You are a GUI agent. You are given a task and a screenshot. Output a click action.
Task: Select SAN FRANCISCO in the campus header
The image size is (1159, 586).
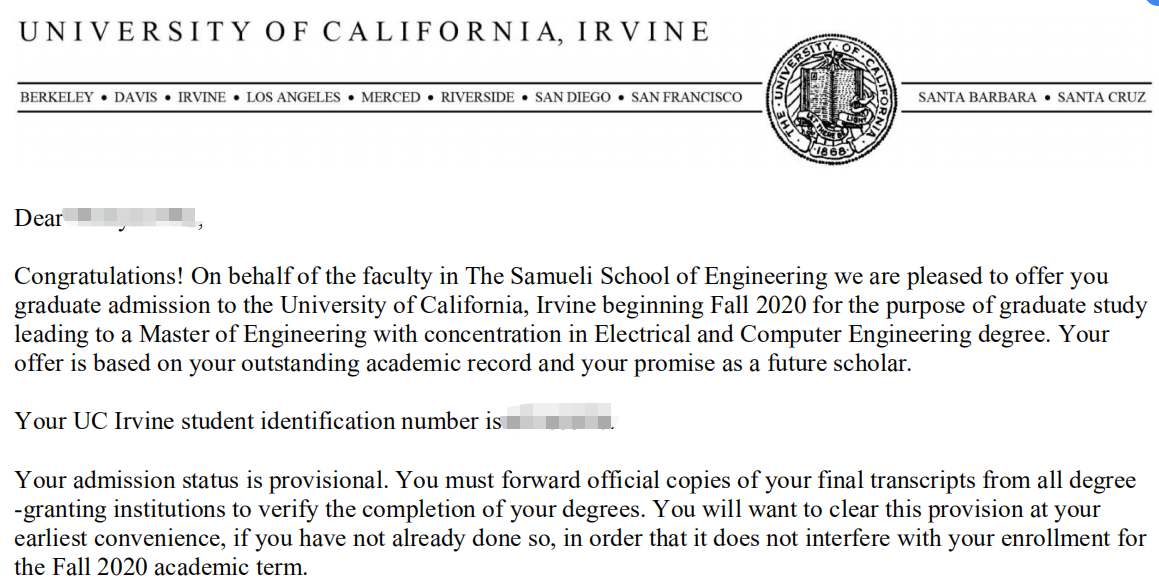click(686, 98)
